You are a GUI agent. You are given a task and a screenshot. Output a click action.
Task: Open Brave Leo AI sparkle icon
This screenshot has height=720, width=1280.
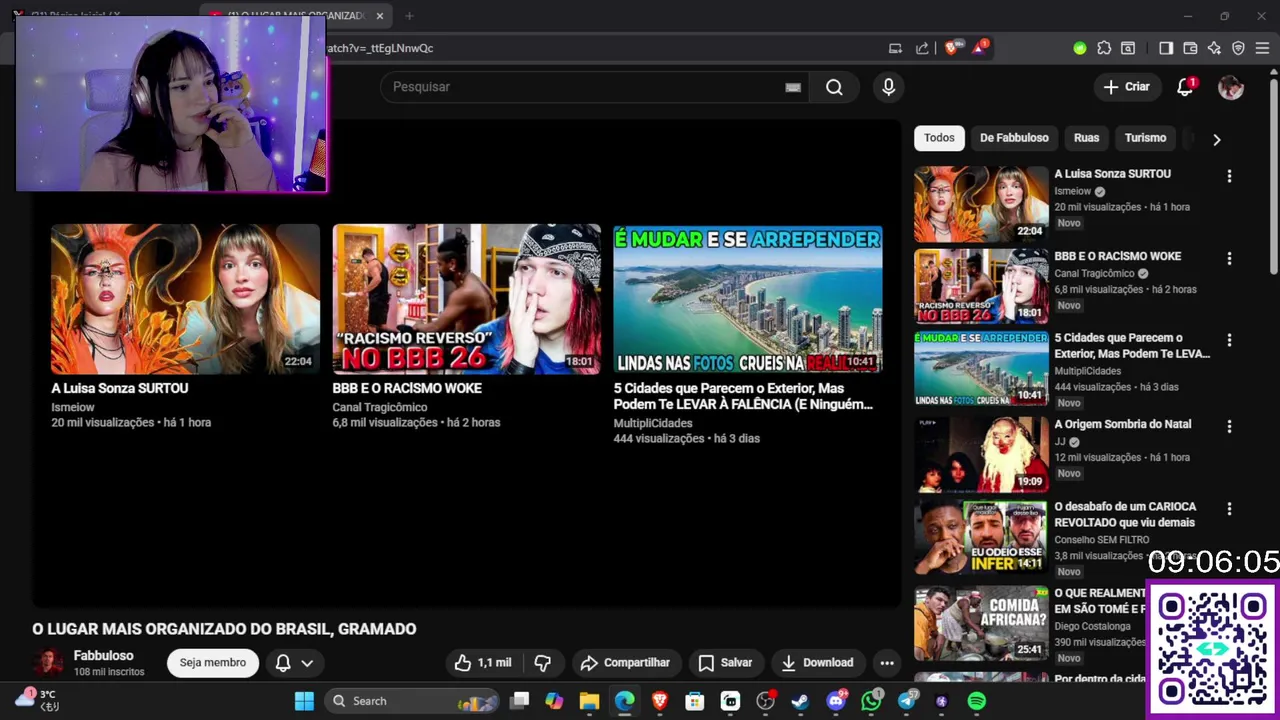tap(1214, 48)
